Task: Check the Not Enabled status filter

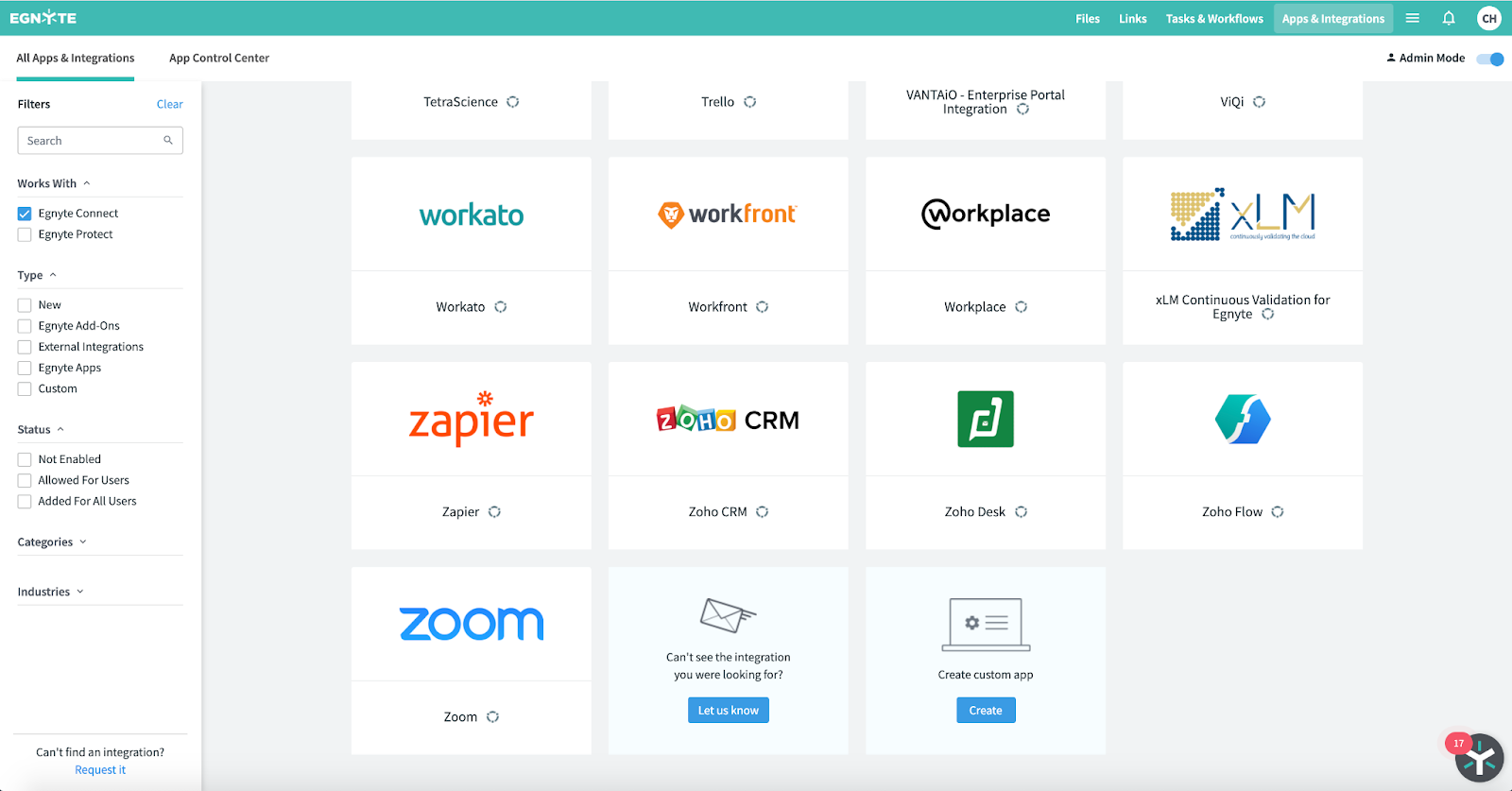Action: 25,459
